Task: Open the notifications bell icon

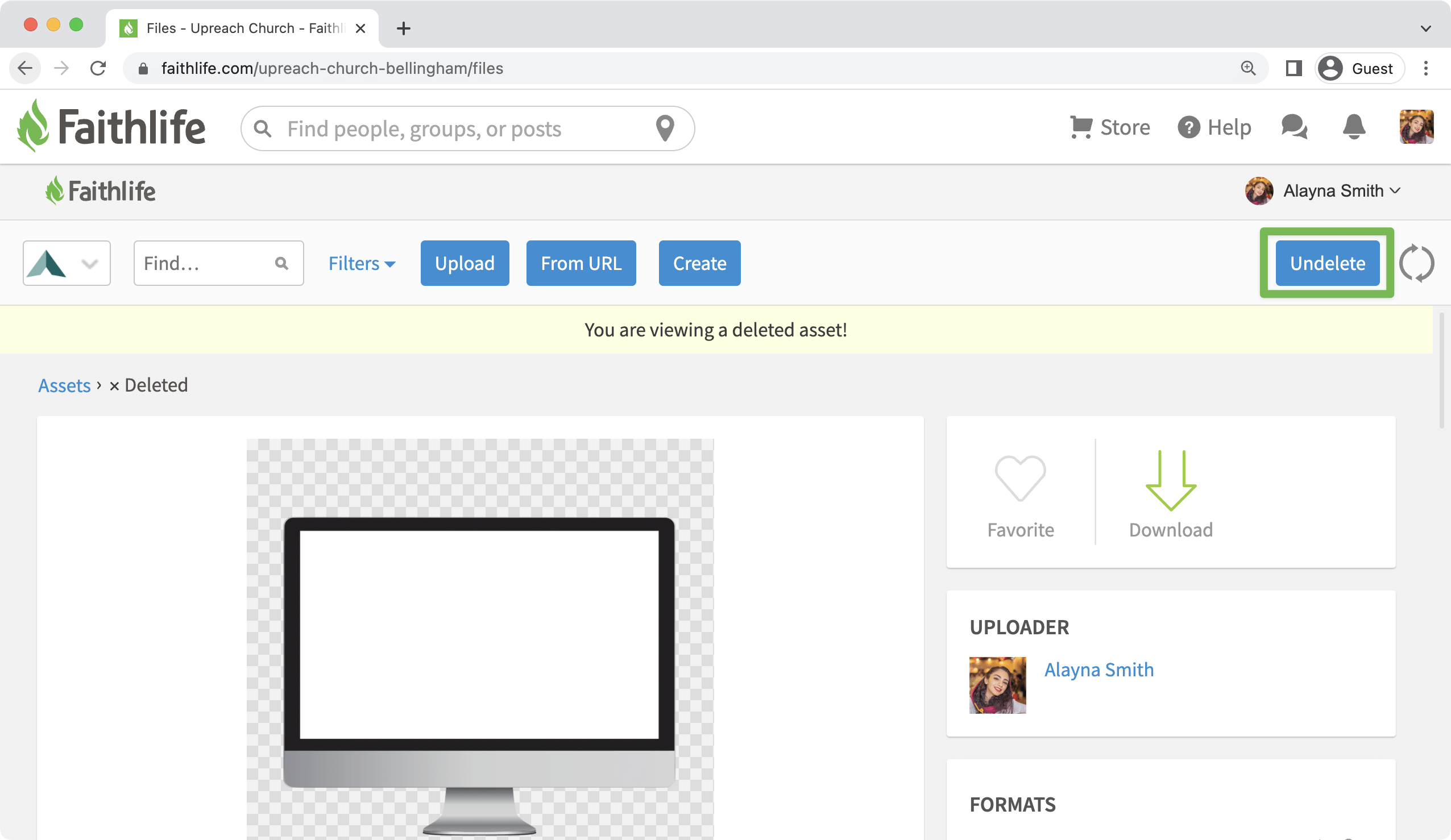Action: [x=1354, y=127]
